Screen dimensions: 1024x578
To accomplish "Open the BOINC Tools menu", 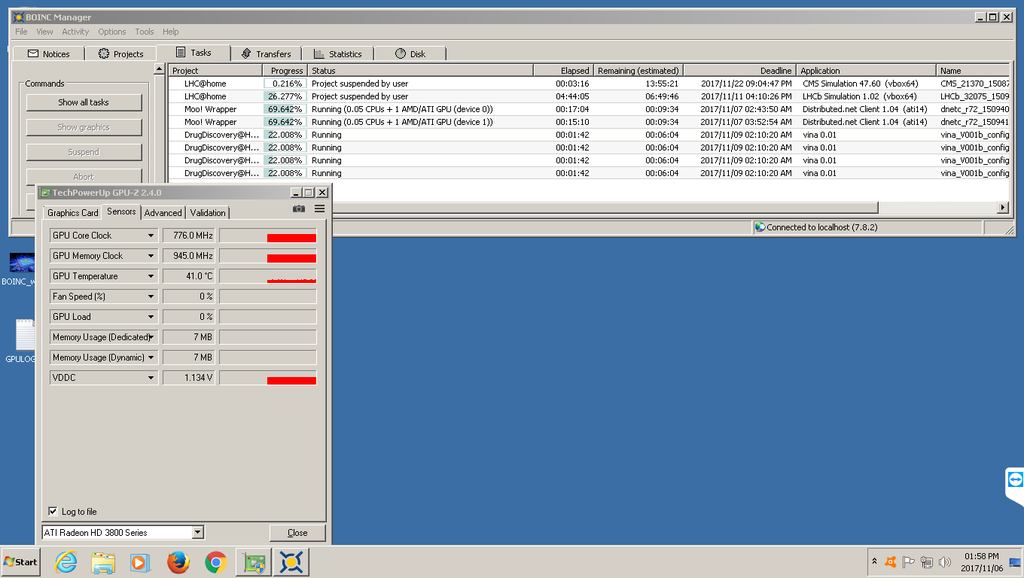I will point(144,31).
